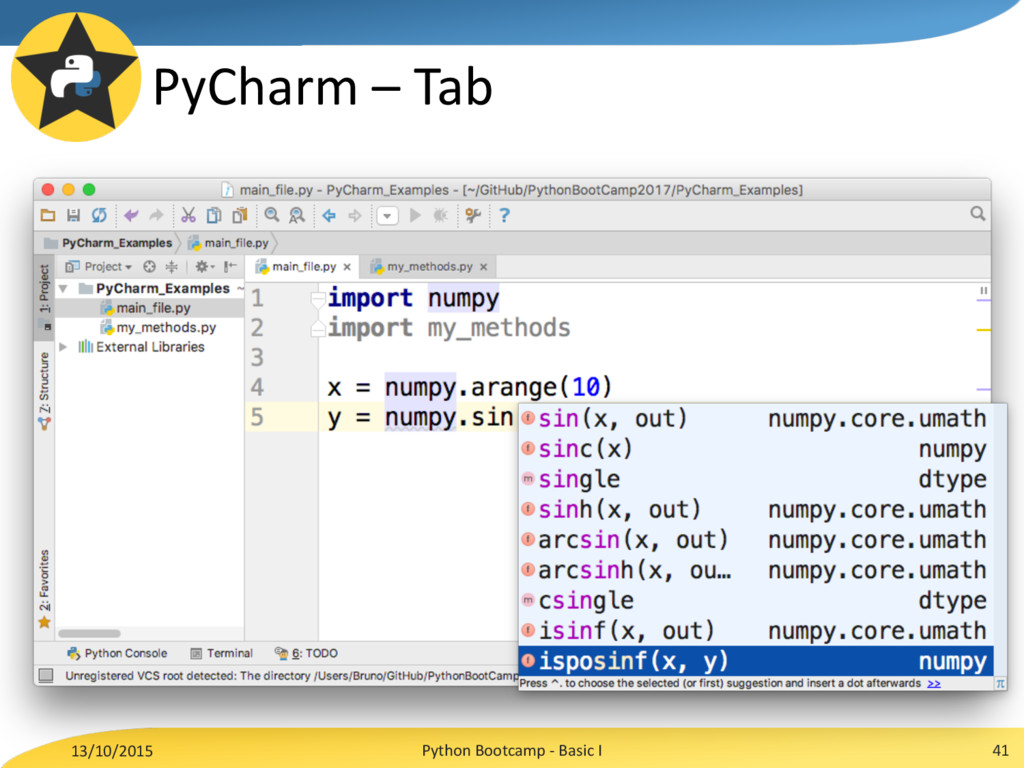The height and width of the screenshot is (768, 1024).
Task: Select sinh(x, out) completion suggestion
Action: point(756,509)
